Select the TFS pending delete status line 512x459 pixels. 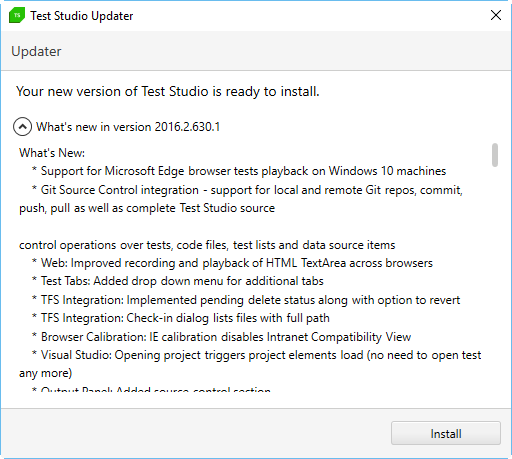click(246, 300)
